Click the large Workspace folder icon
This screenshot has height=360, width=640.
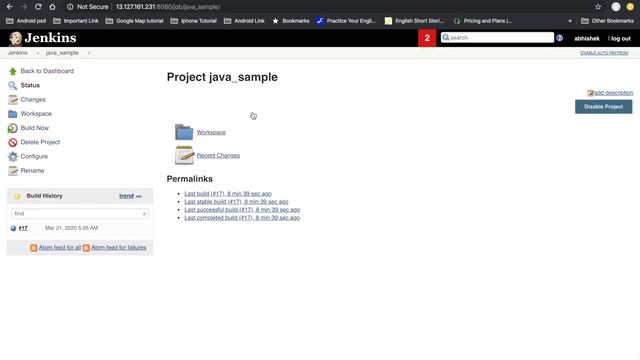[184, 132]
